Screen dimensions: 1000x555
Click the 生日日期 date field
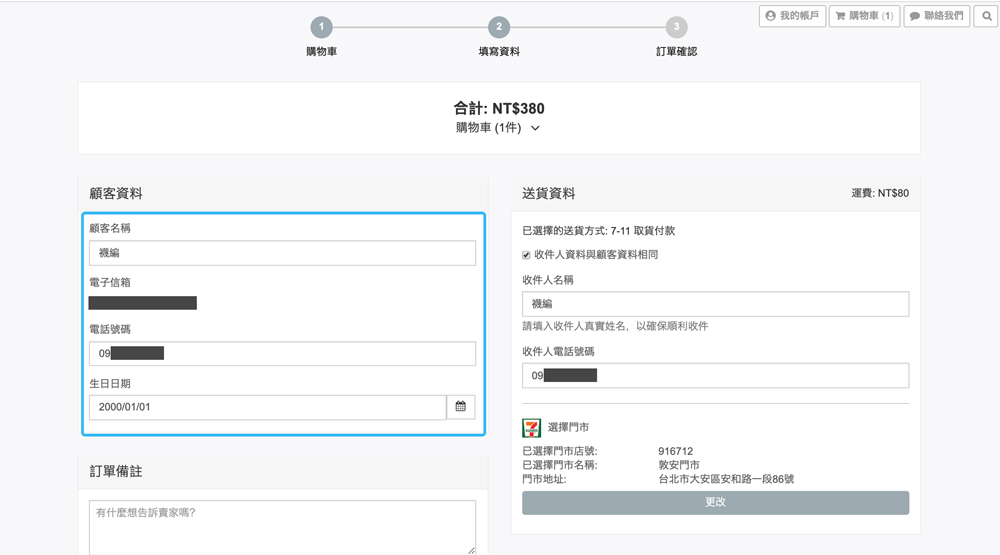click(x=268, y=407)
